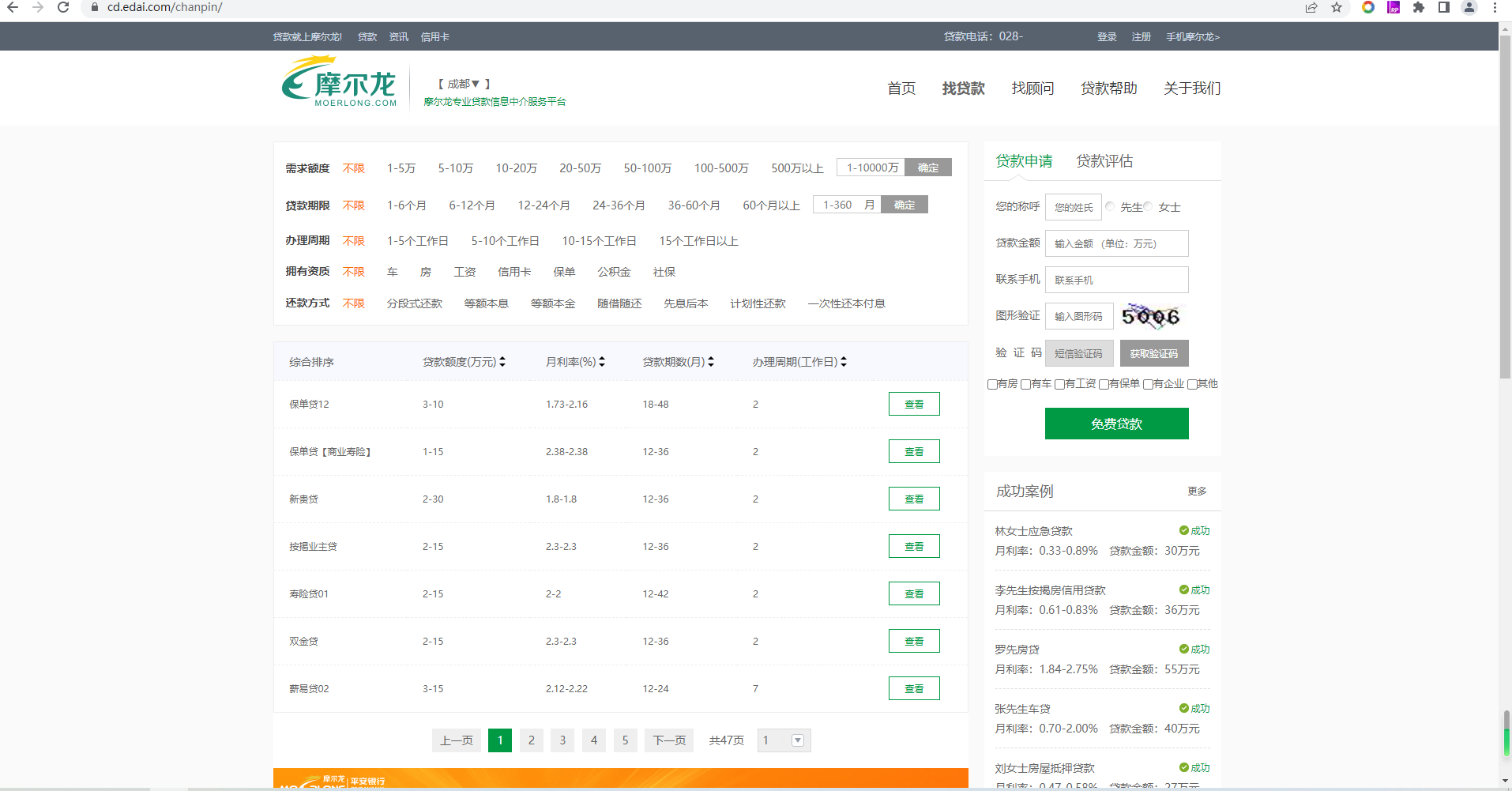Image resolution: width=1512 pixels, height=791 pixels.
Task: Click the purple extension icon
Action: click(x=1394, y=7)
